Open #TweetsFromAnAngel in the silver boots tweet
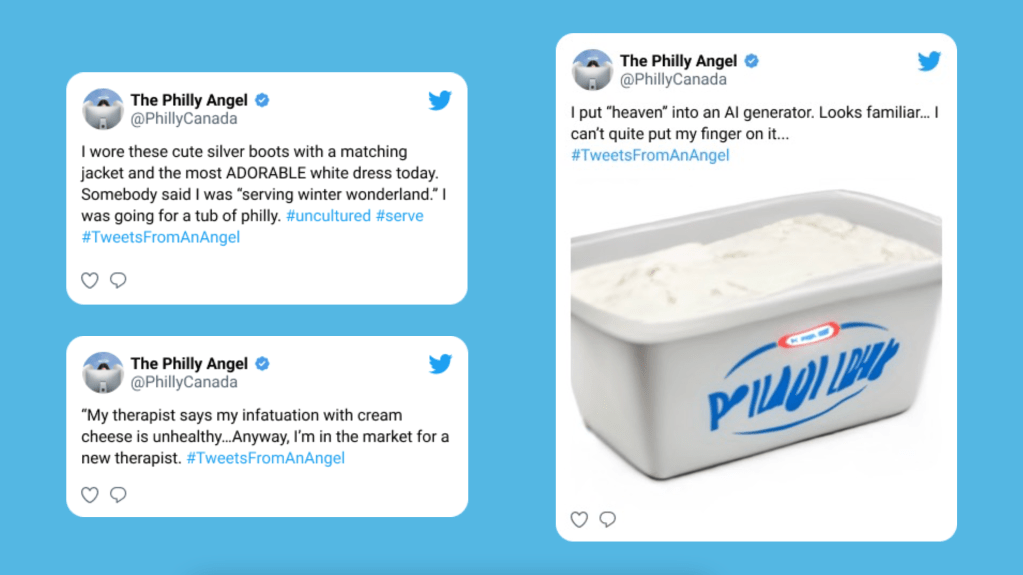 (160, 238)
